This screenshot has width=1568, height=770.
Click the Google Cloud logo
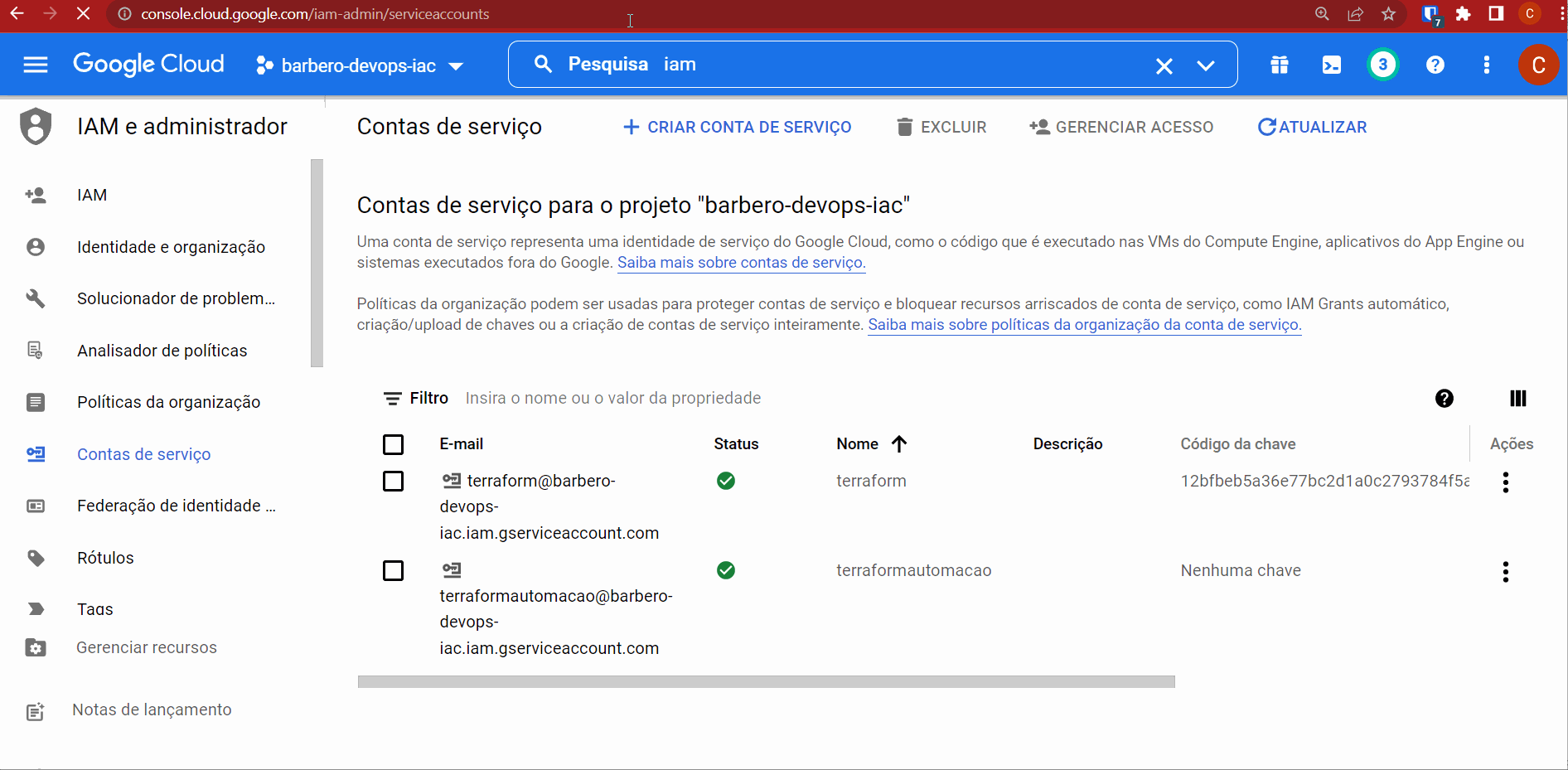point(148,64)
